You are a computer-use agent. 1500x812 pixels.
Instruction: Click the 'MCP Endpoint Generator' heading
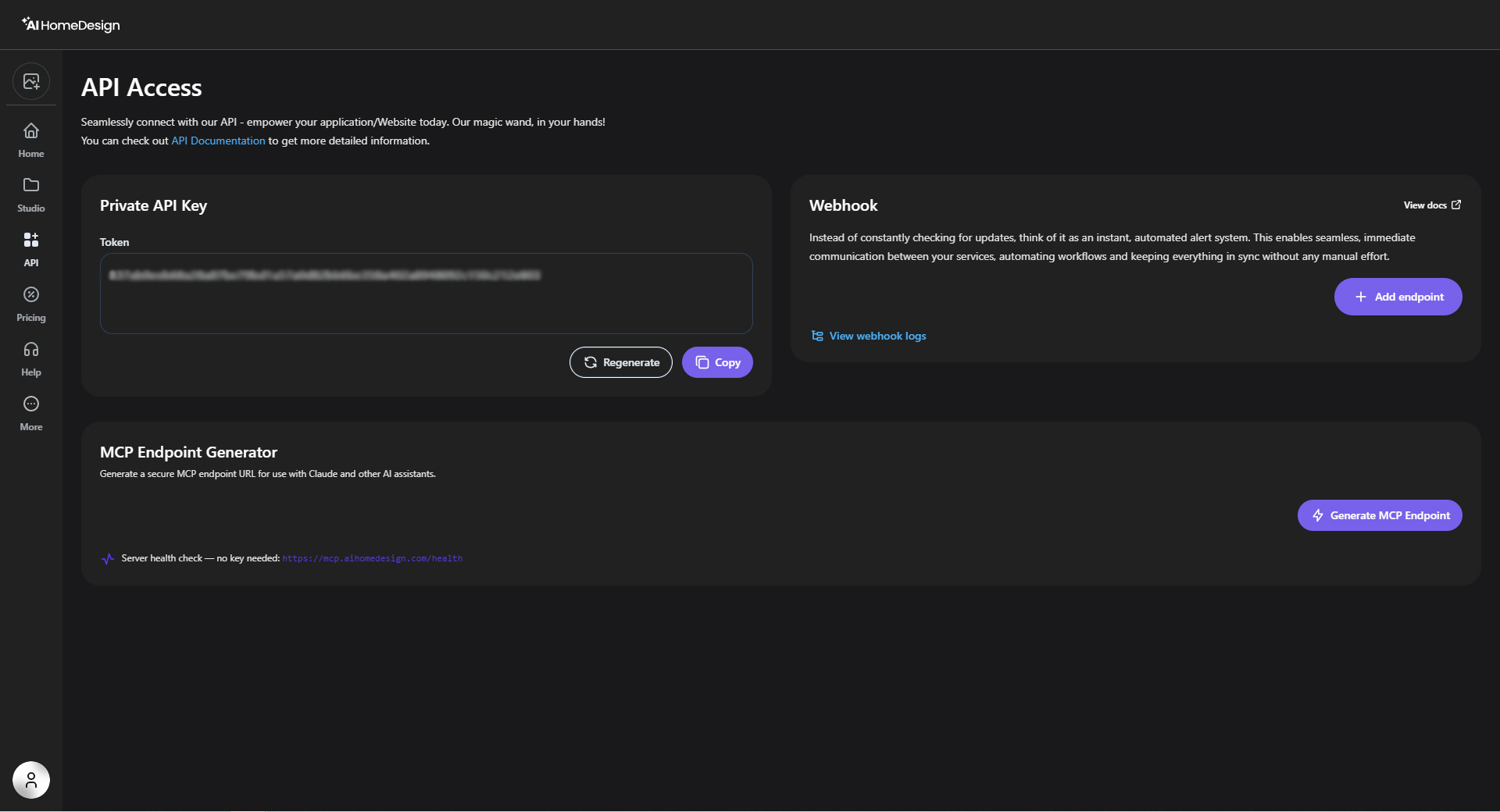tap(188, 452)
